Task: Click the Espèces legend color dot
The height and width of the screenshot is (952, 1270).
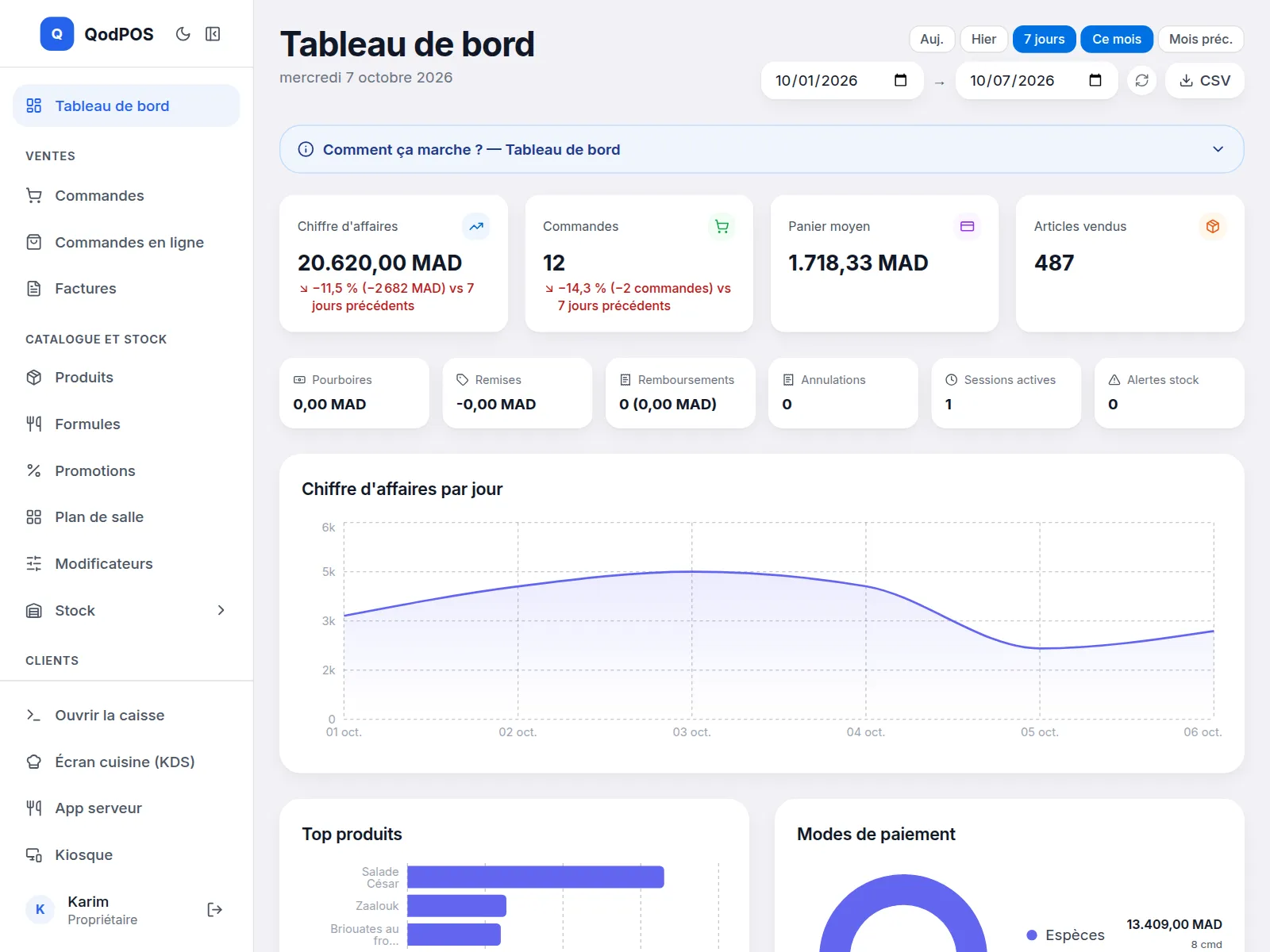Action: 1032,935
